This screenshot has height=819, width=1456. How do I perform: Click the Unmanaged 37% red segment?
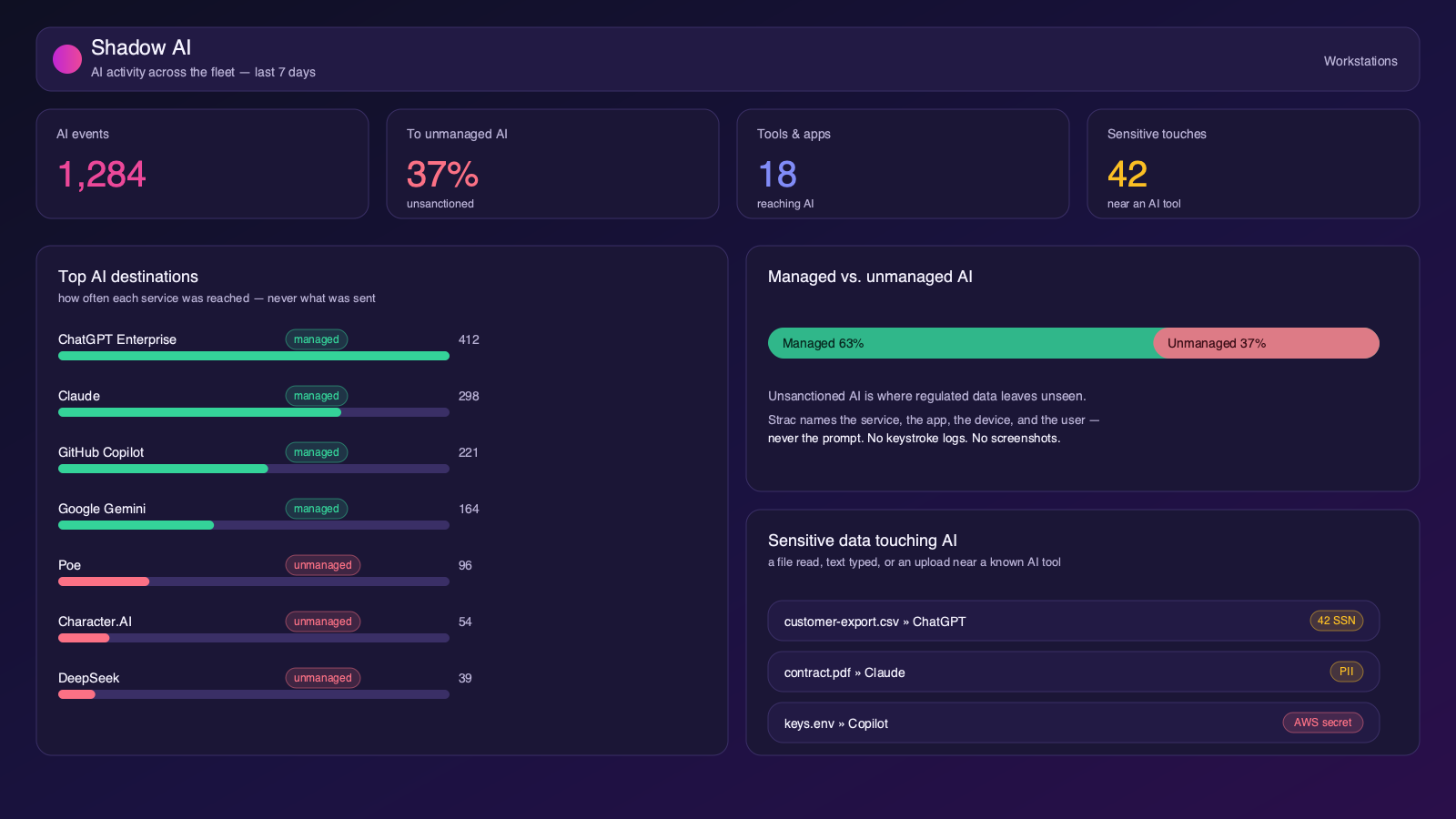tap(1267, 343)
